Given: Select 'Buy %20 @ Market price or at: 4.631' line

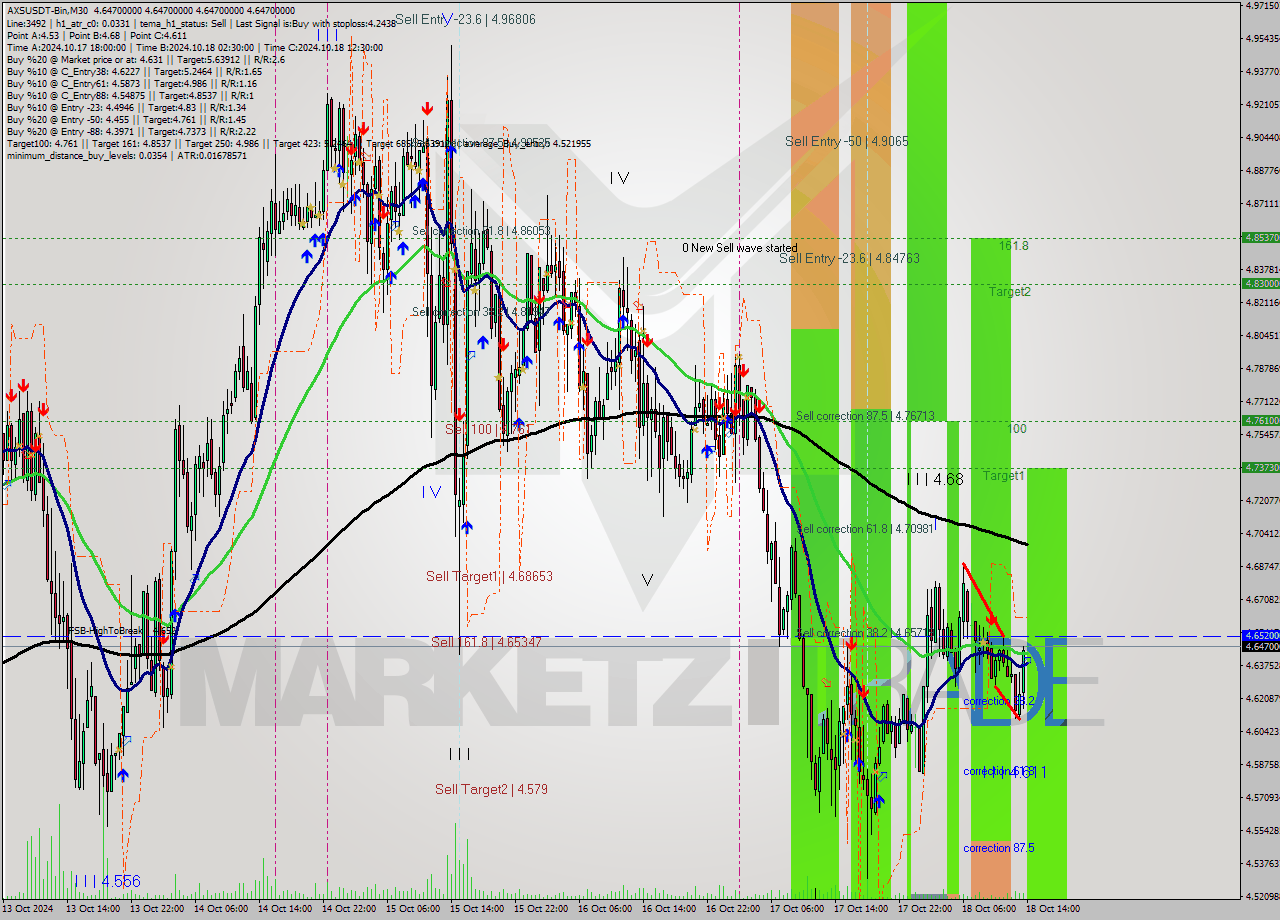Looking at the screenshot, I should (x=146, y=59).
